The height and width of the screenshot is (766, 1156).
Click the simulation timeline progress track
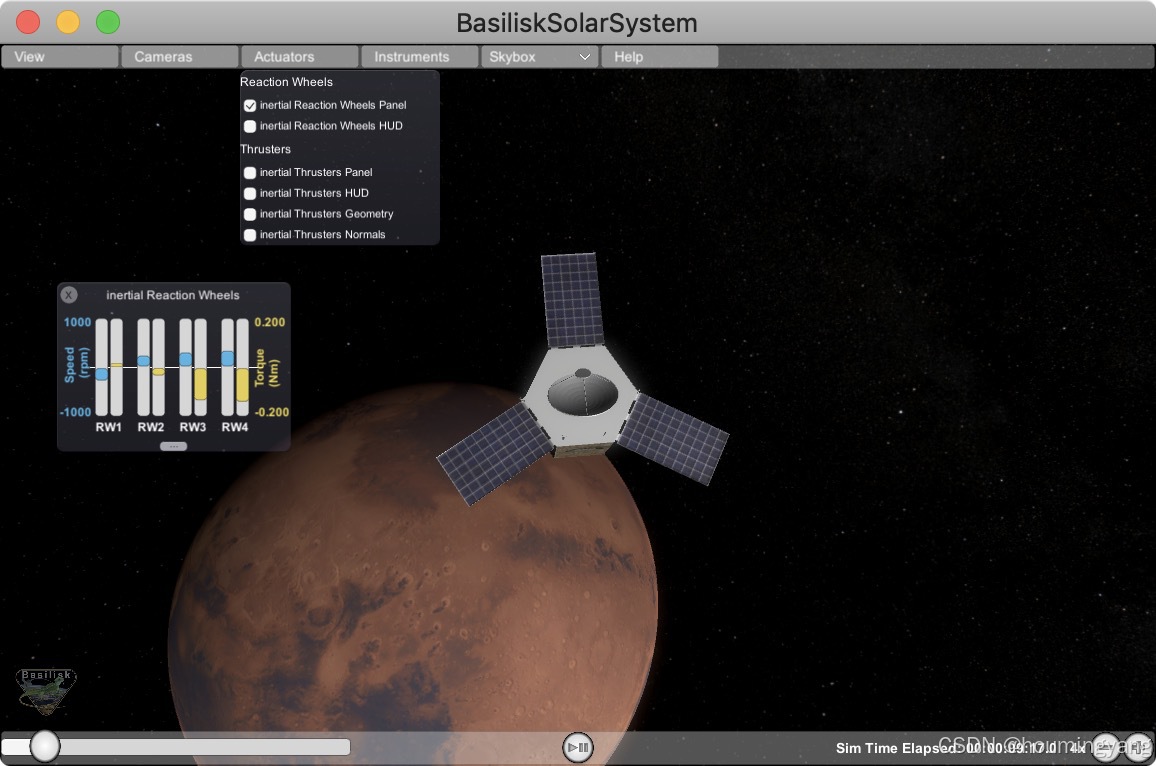pyautogui.click(x=175, y=747)
